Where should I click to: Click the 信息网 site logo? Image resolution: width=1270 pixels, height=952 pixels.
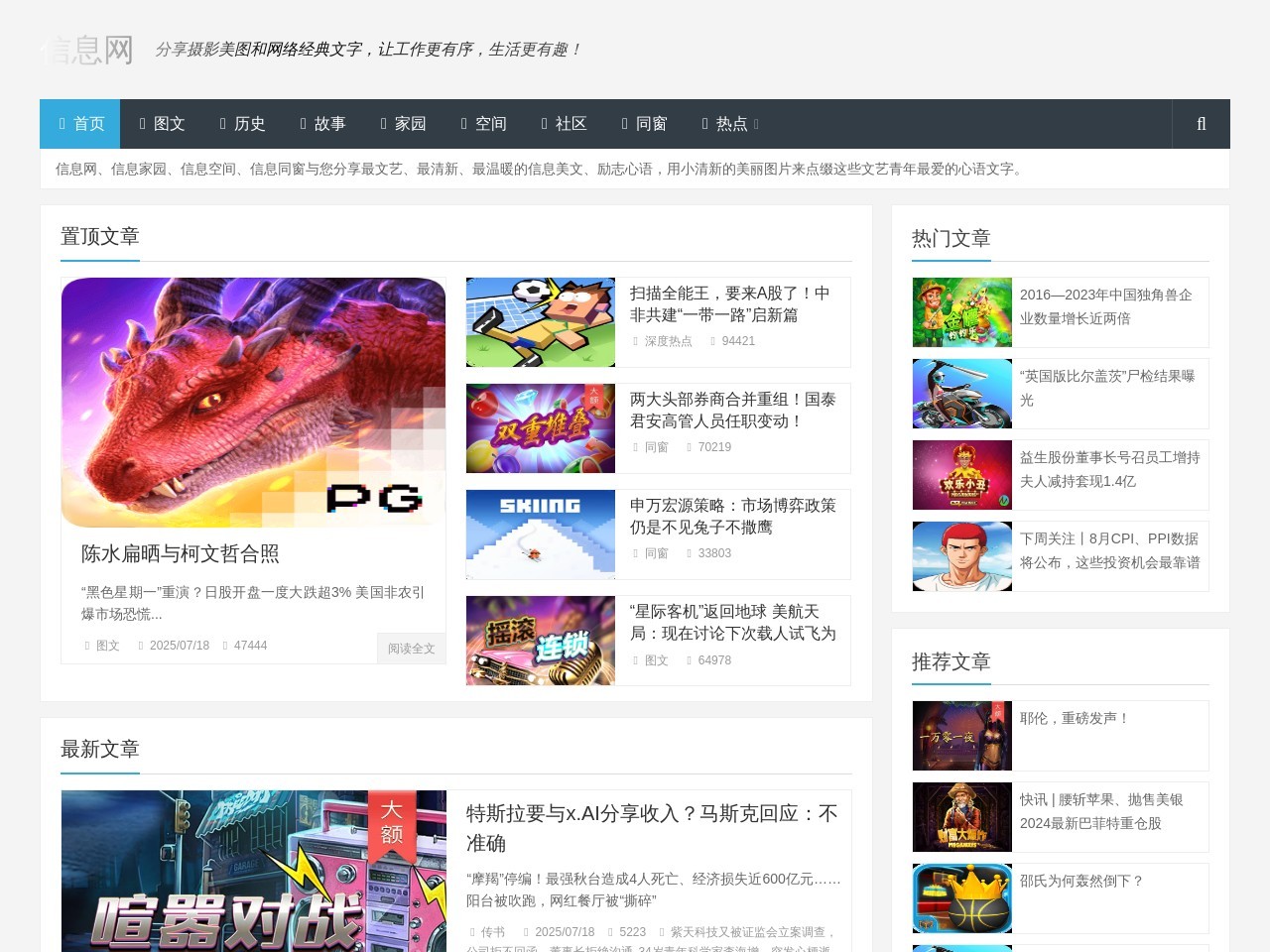[85, 49]
